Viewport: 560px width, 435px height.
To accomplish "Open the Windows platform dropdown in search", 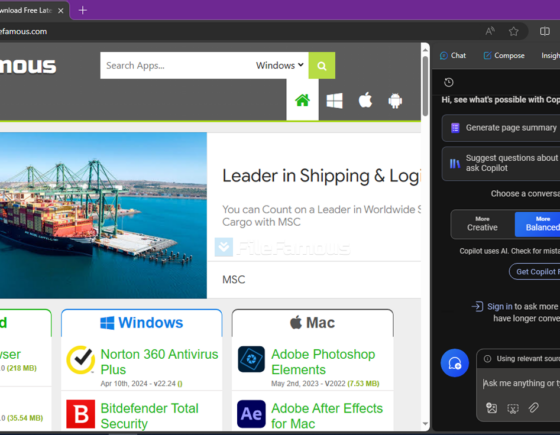I will [x=279, y=66].
